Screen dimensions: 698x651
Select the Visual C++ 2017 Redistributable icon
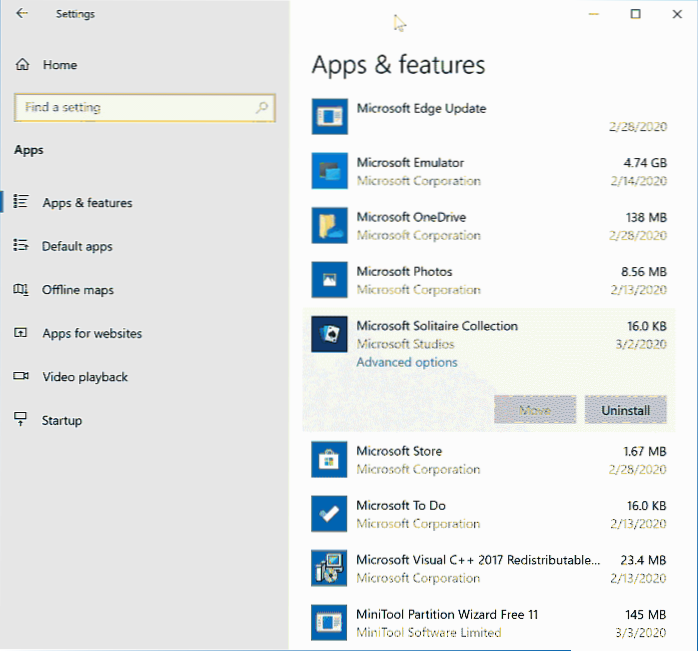329,568
